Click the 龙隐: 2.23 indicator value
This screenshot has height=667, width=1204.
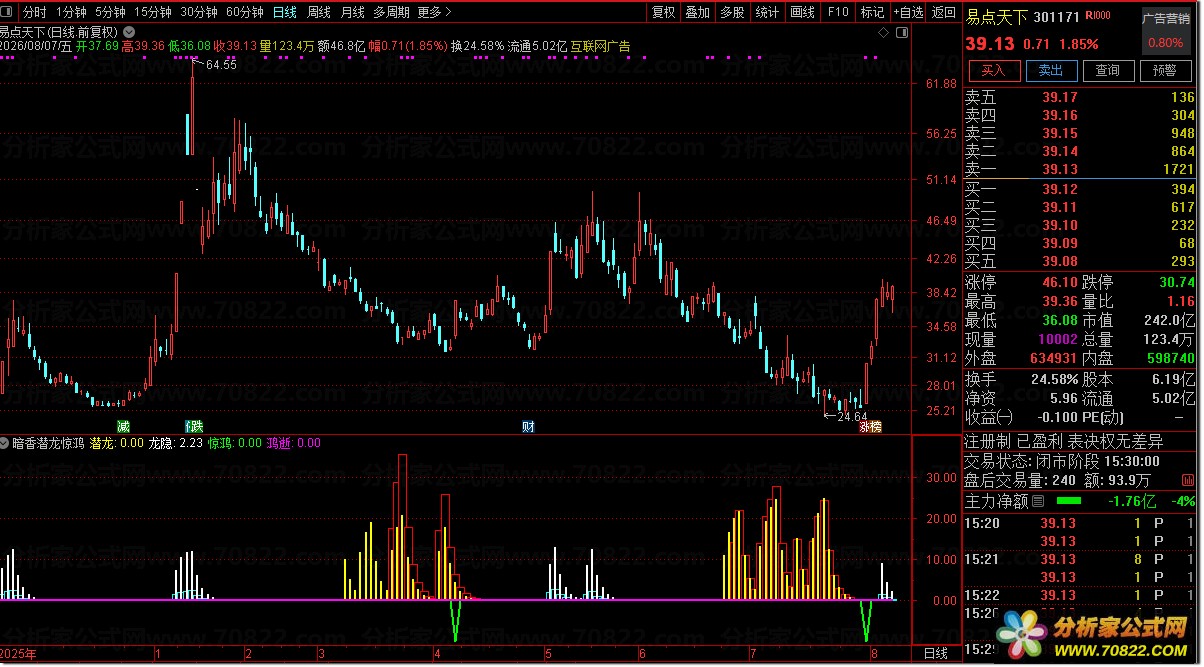(176, 442)
